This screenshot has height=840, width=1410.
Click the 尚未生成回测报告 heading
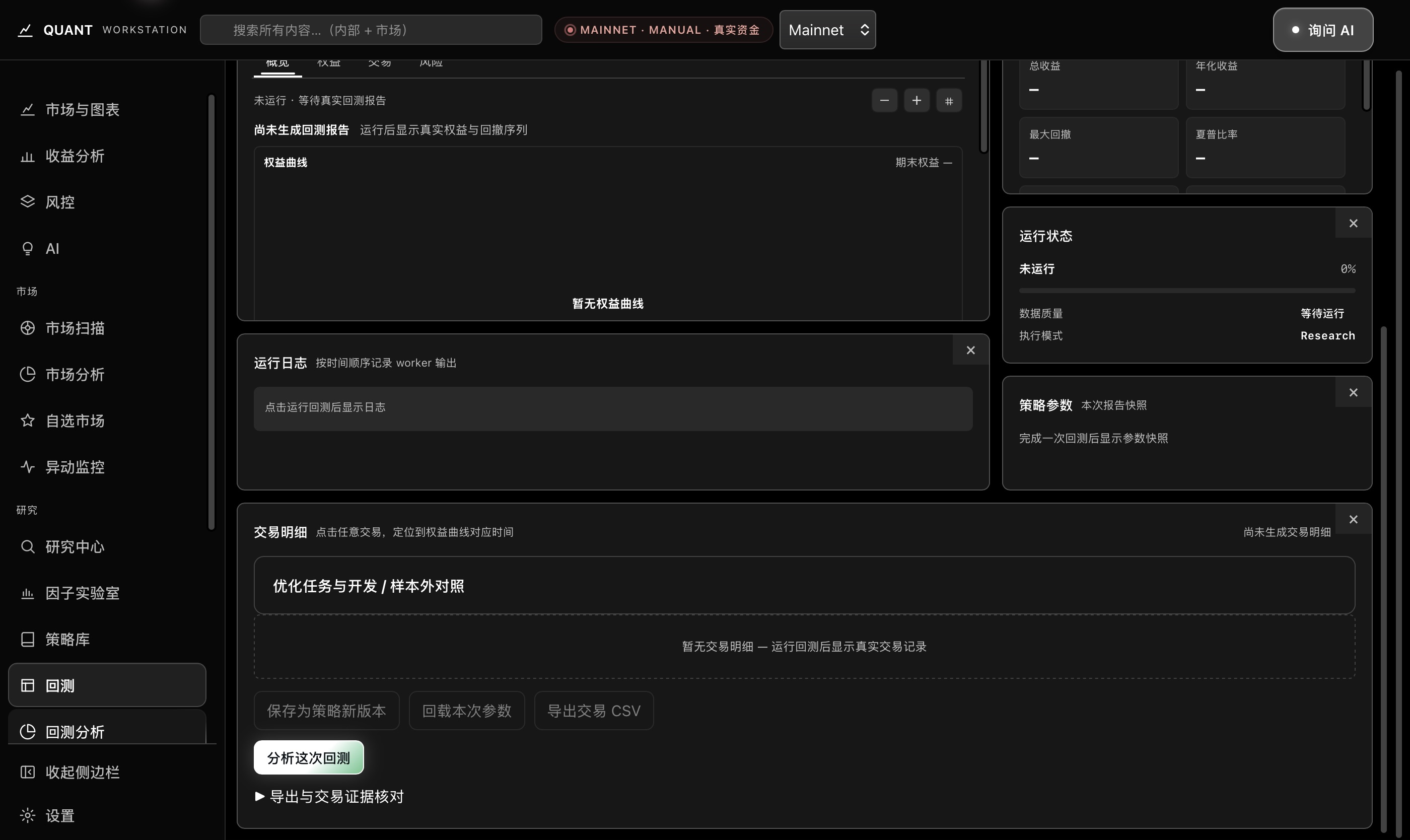[302, 129]
